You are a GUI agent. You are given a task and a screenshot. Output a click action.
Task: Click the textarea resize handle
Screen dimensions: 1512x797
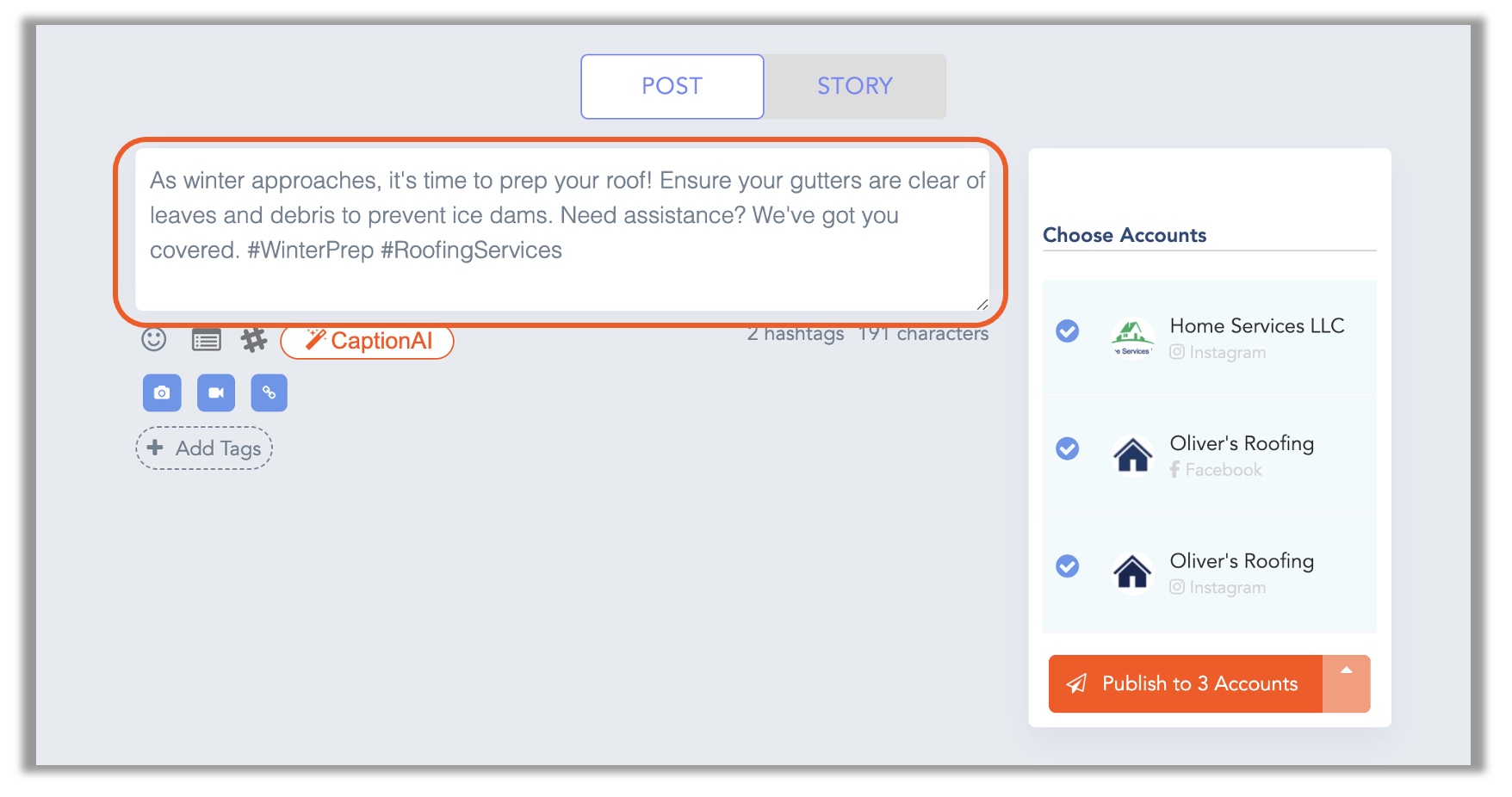[x=982, y=303]
